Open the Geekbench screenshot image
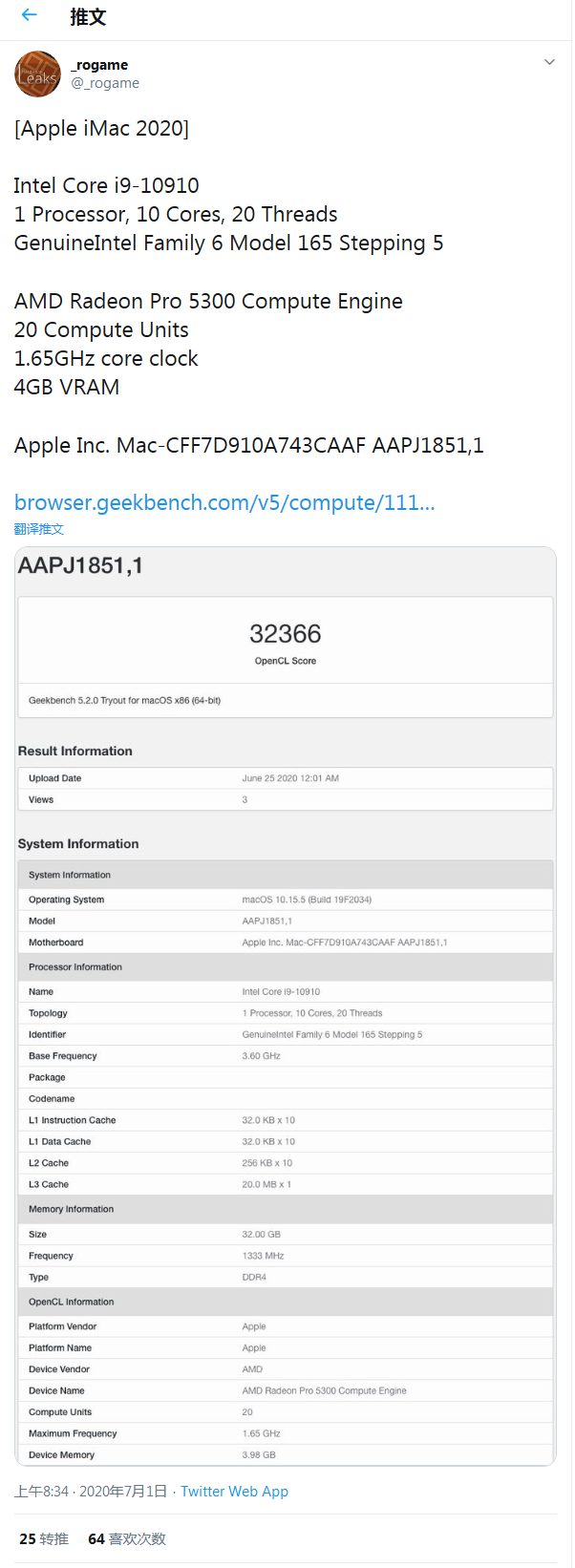575x1568 pixels. (x=286, y=1003)
